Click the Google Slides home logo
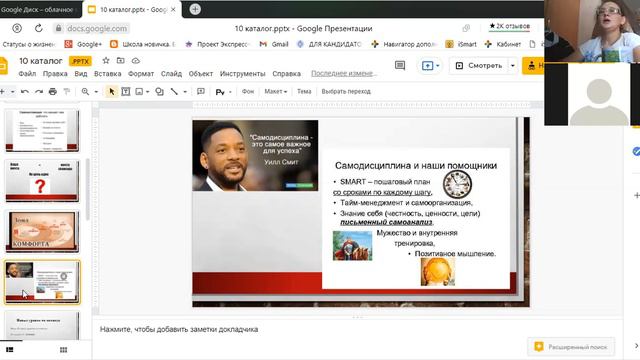This screenshot has width=640, height=360. [x=4, y=66]
